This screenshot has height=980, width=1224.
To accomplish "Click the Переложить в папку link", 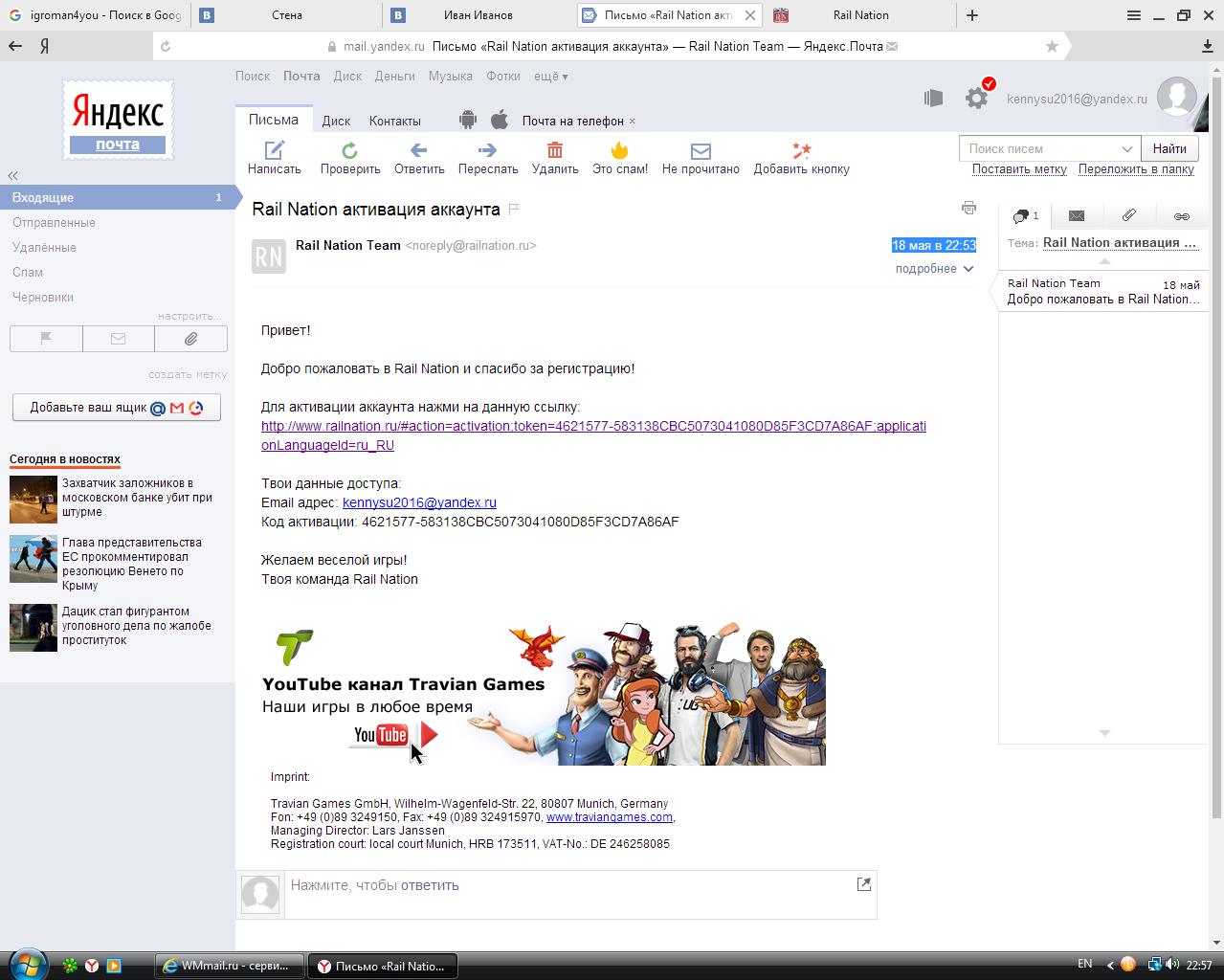I will coord(1136,169).
